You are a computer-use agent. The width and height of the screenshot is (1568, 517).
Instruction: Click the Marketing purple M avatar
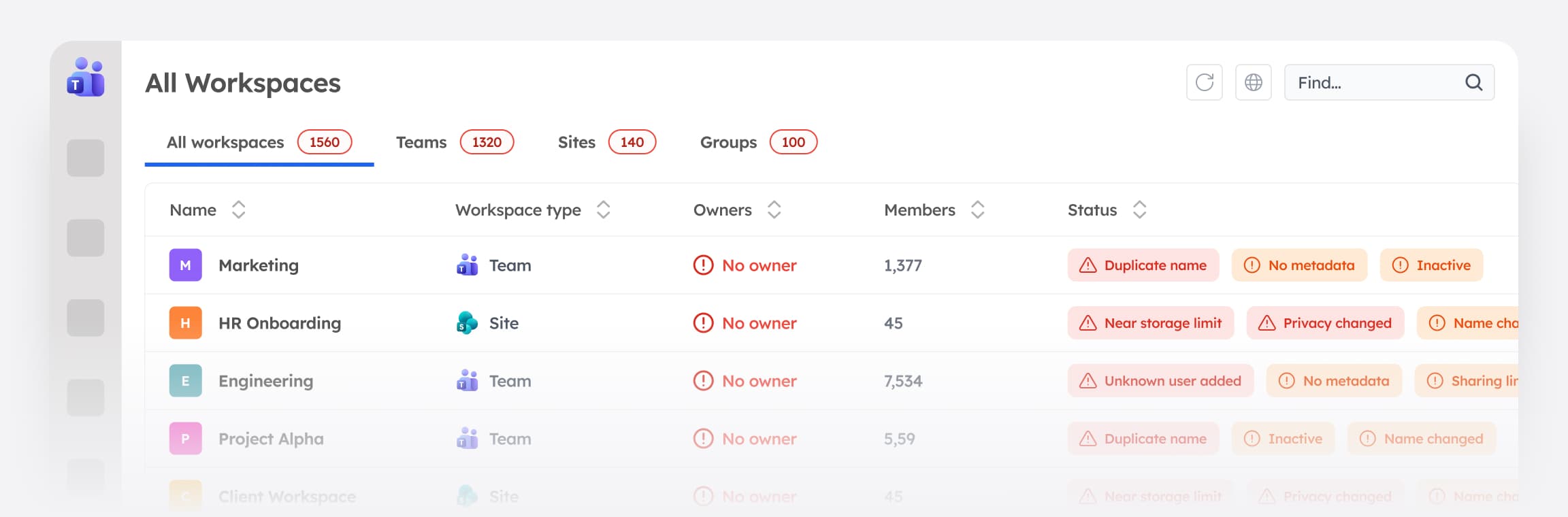(185, 265)
